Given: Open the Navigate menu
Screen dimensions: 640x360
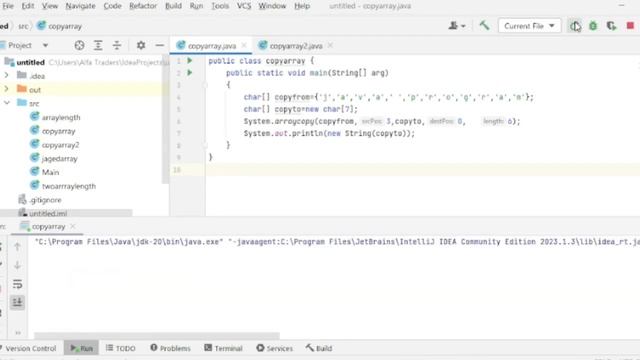Looking at the screenshot, I should [80, 6].
